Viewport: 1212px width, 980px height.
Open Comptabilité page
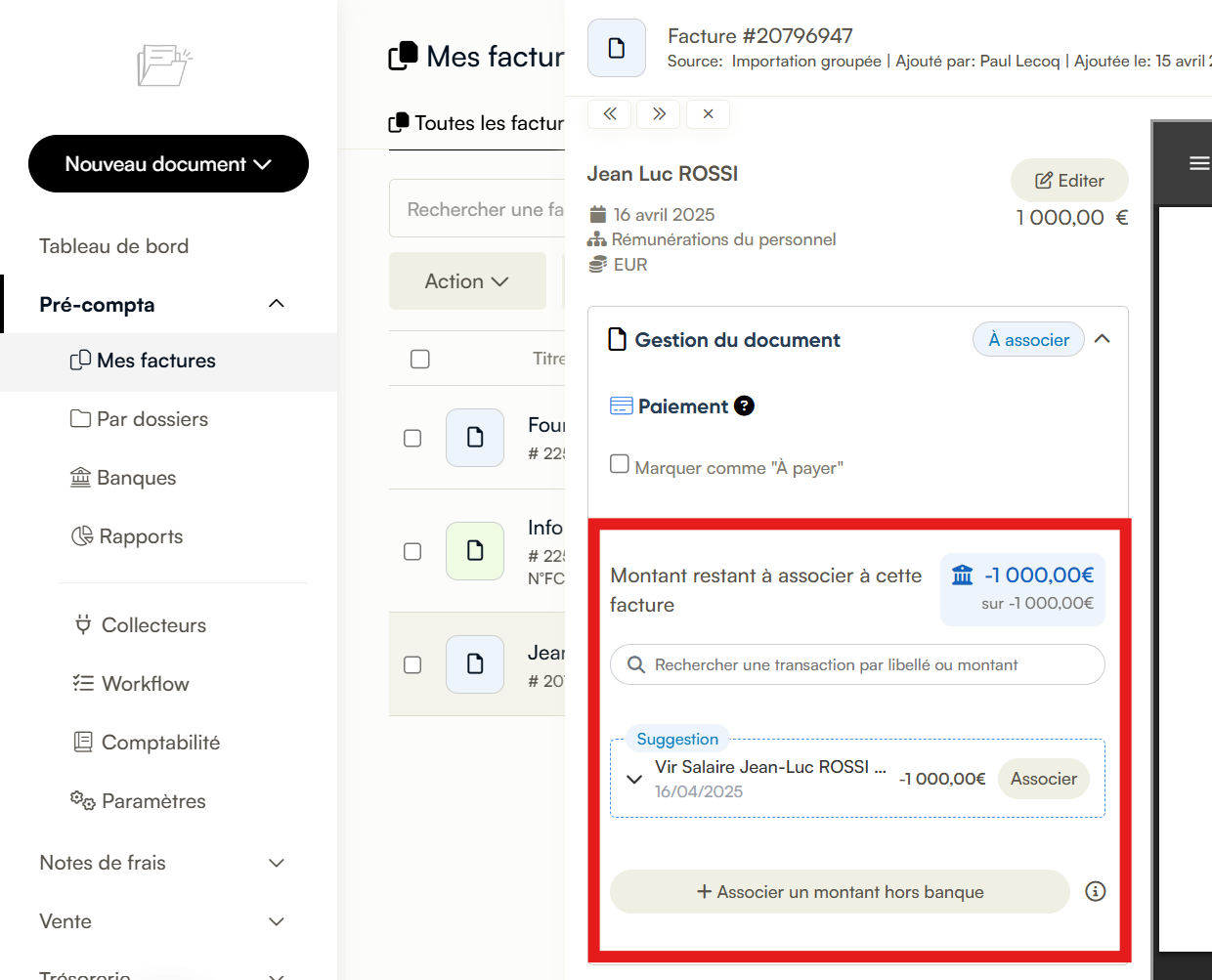pyautogui.click(x=148, y=743)
